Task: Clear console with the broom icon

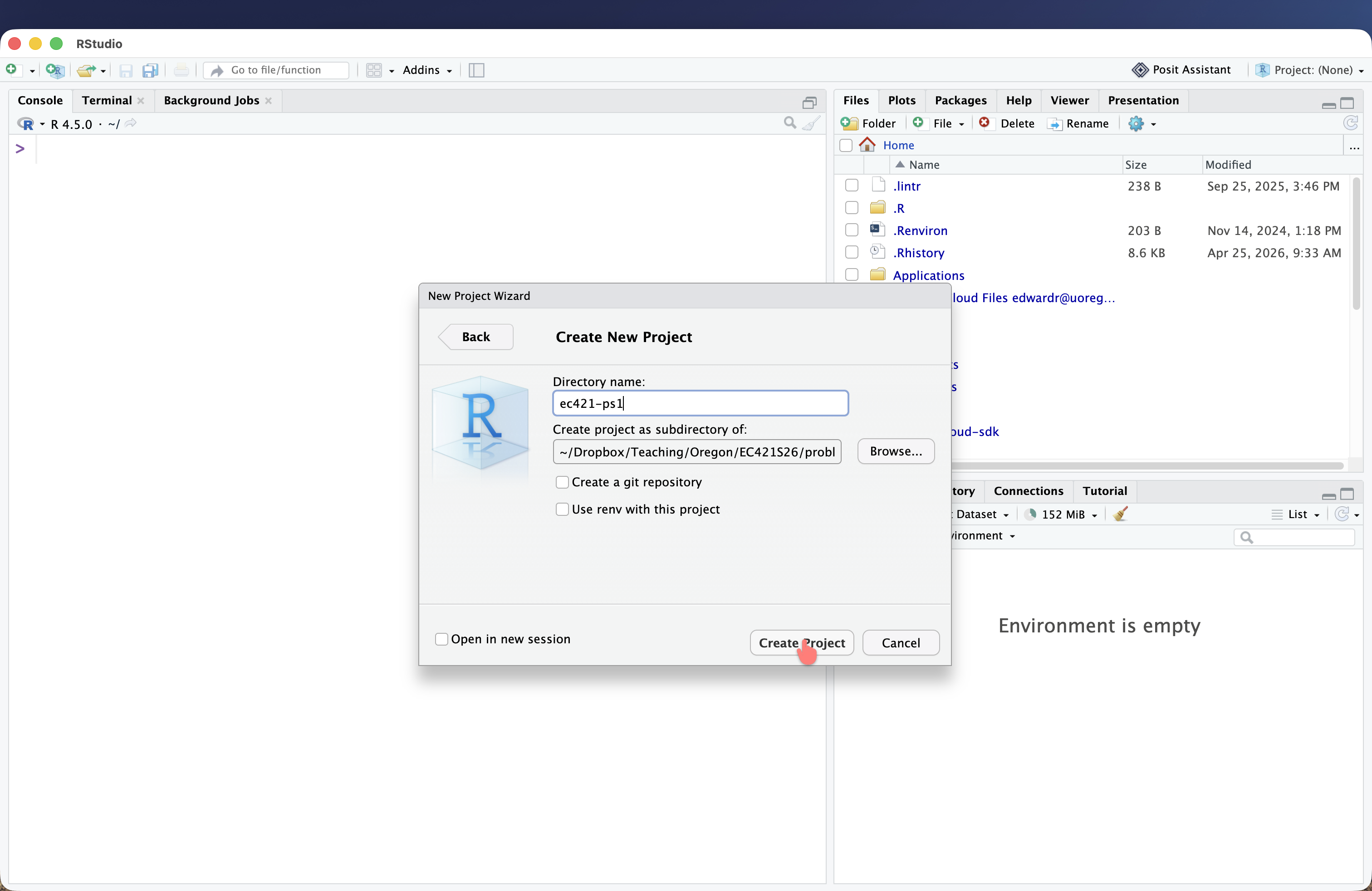Action: pos(812,123)
